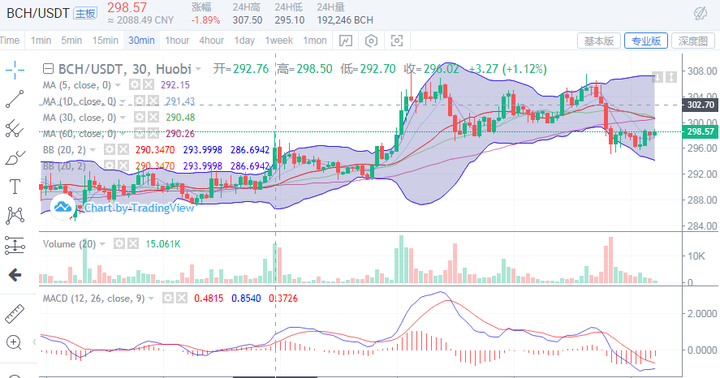Expand MA (5, close, 0) dropdown arrow
Viewport: 720px width, 378px height.
118,85
